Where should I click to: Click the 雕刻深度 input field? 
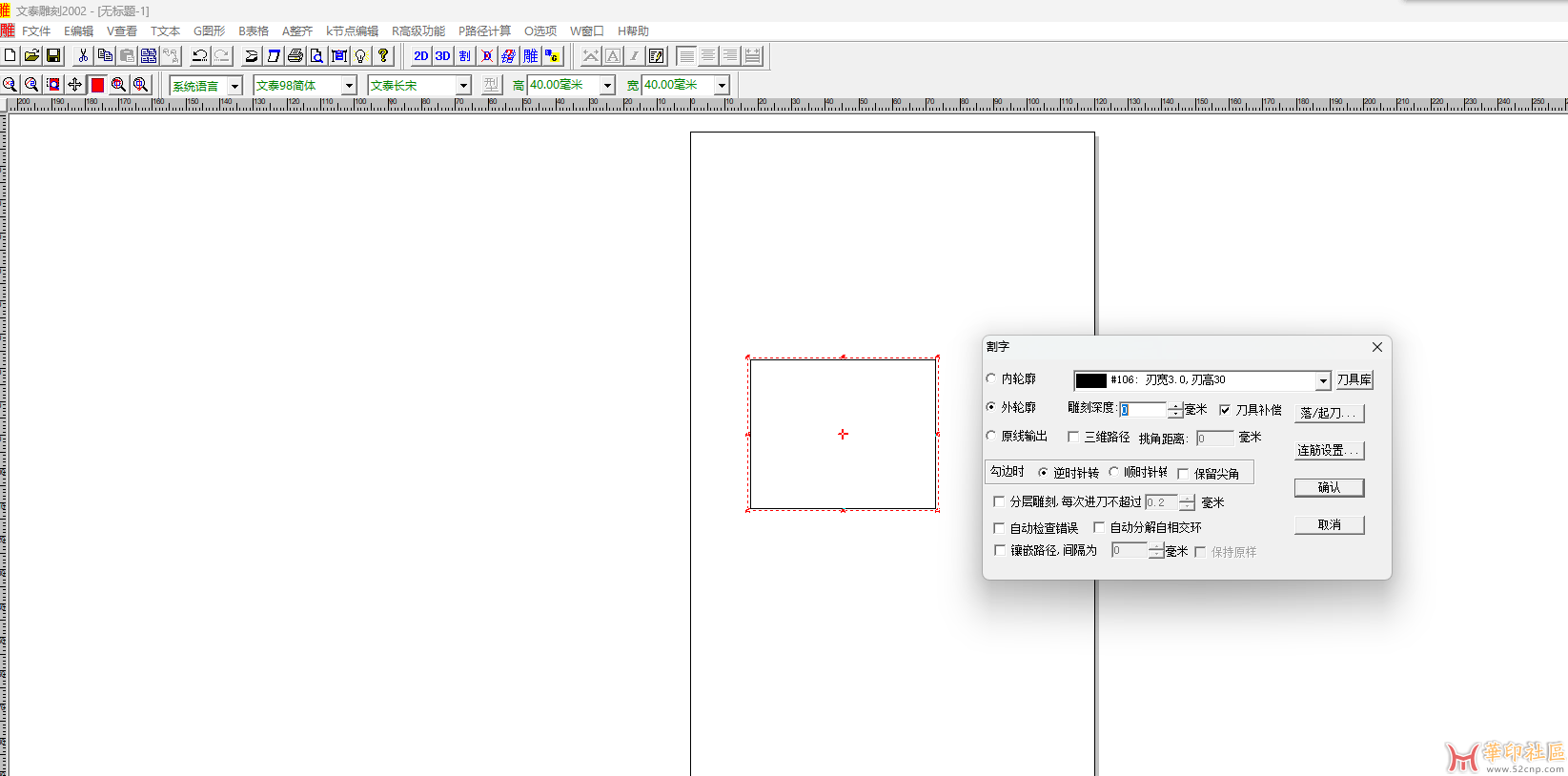pyautogui.click(x=1143, y=410)
